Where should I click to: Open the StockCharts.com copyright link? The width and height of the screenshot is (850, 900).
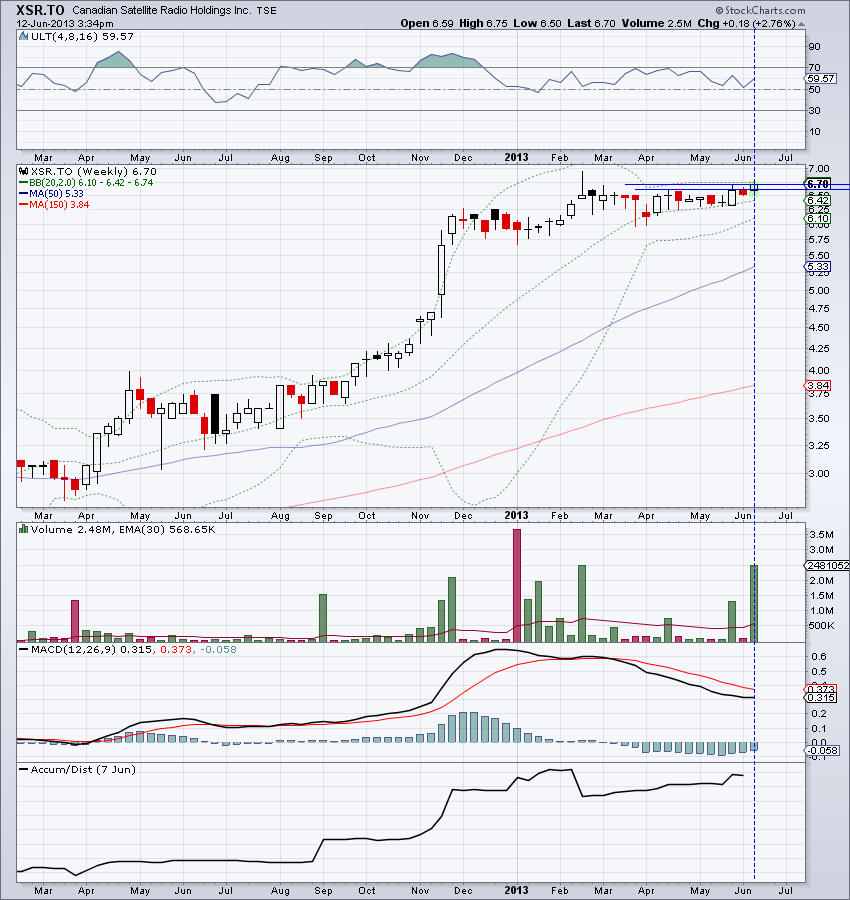(x=760, y=10)
